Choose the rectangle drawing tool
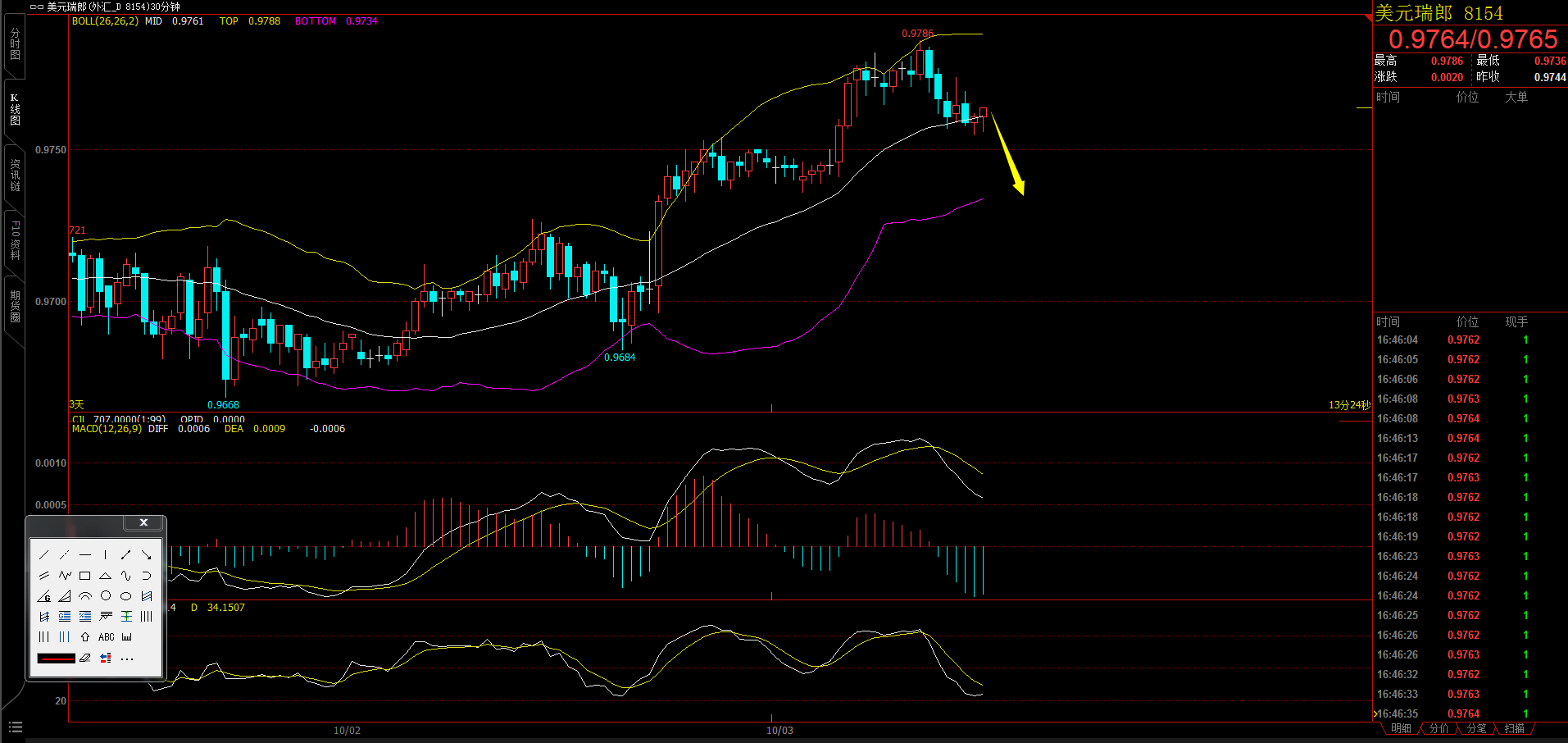Image resolution: width=1568 pixels, height=743 pixels. click(x=85, y=576)
